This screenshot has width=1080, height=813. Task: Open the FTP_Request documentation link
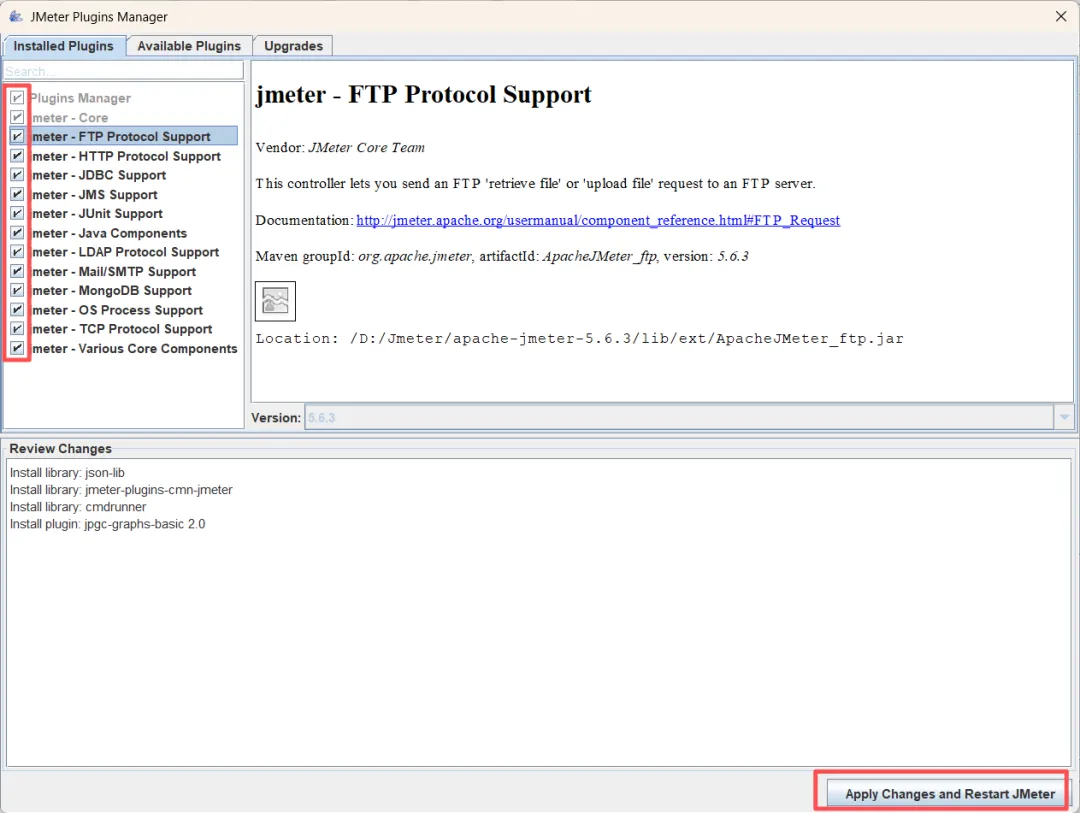pos(598,220)
